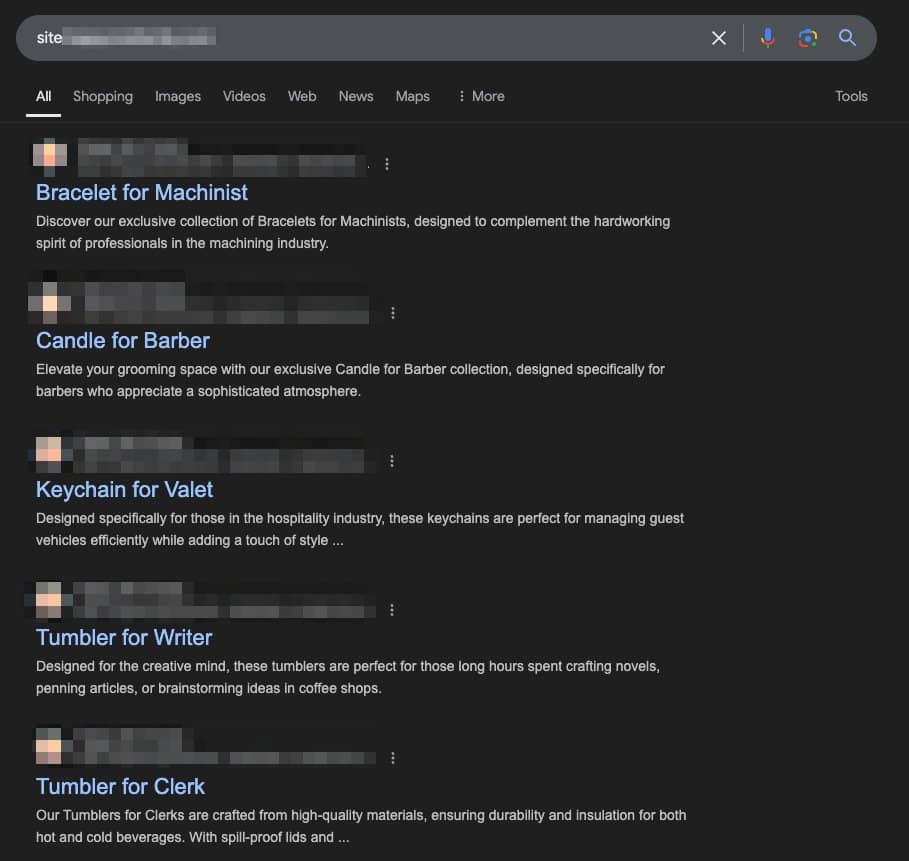Open three-dot menu for Tumbler for Writer result
Image resolution: width=909 pixels, height=861 pixels.
[x=392, y=610]
